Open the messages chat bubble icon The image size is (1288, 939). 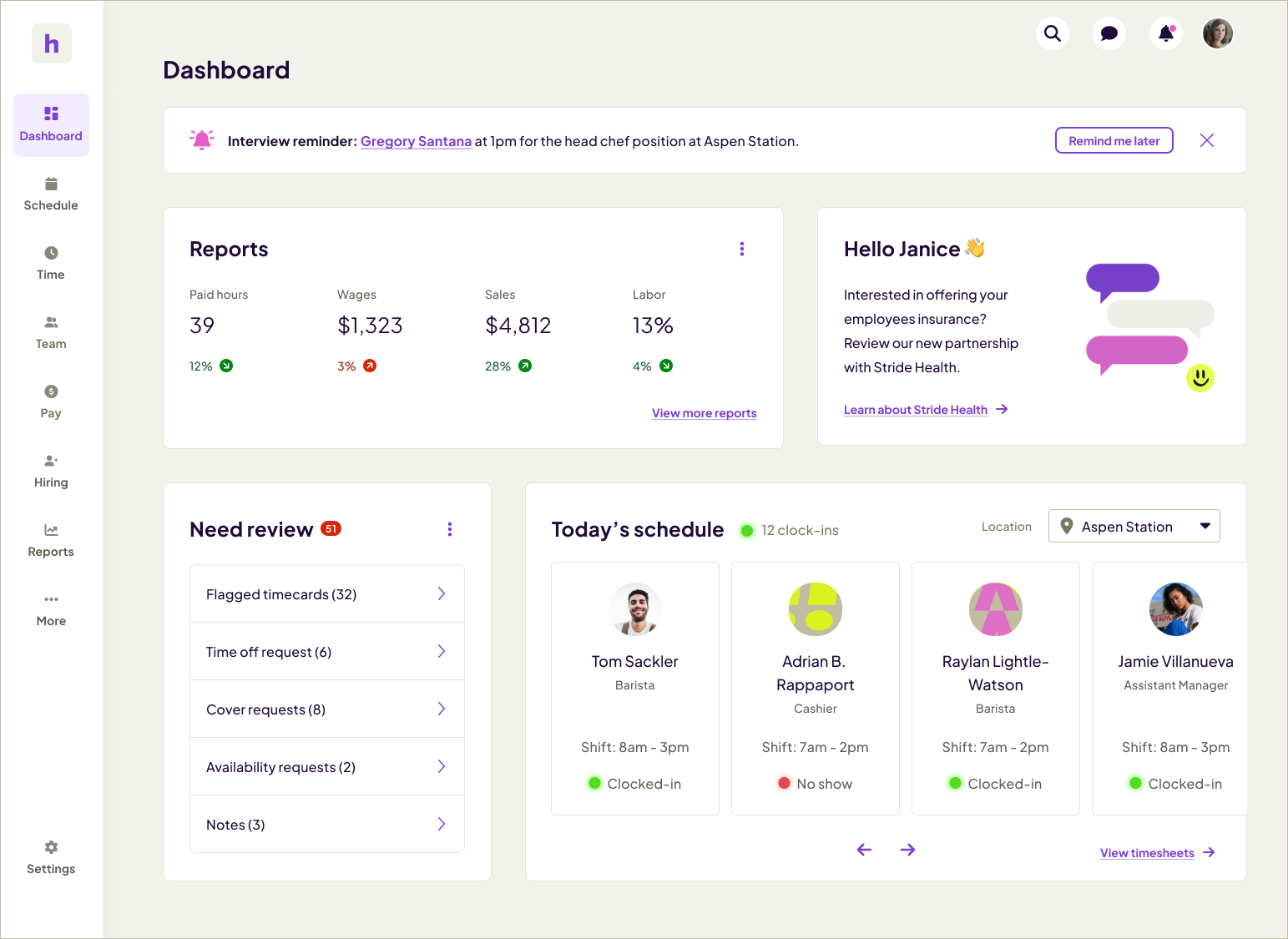[1109, 33]
